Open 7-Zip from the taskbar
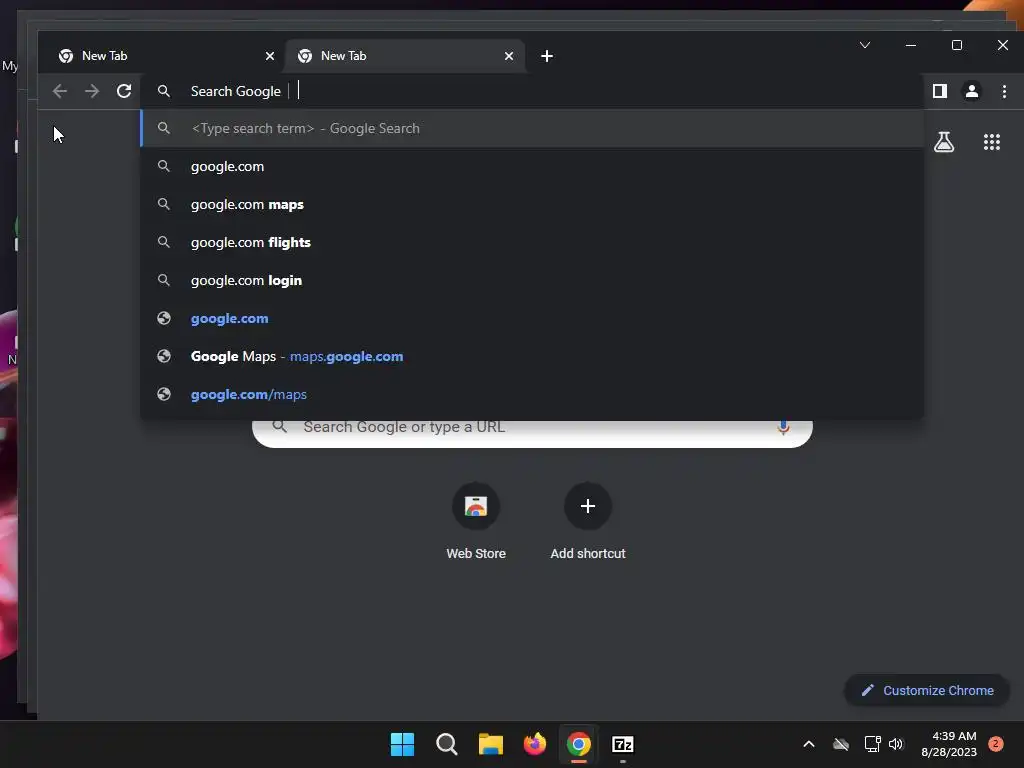The width and height of the screenshot is (1024, 768). tap(623, 744)
